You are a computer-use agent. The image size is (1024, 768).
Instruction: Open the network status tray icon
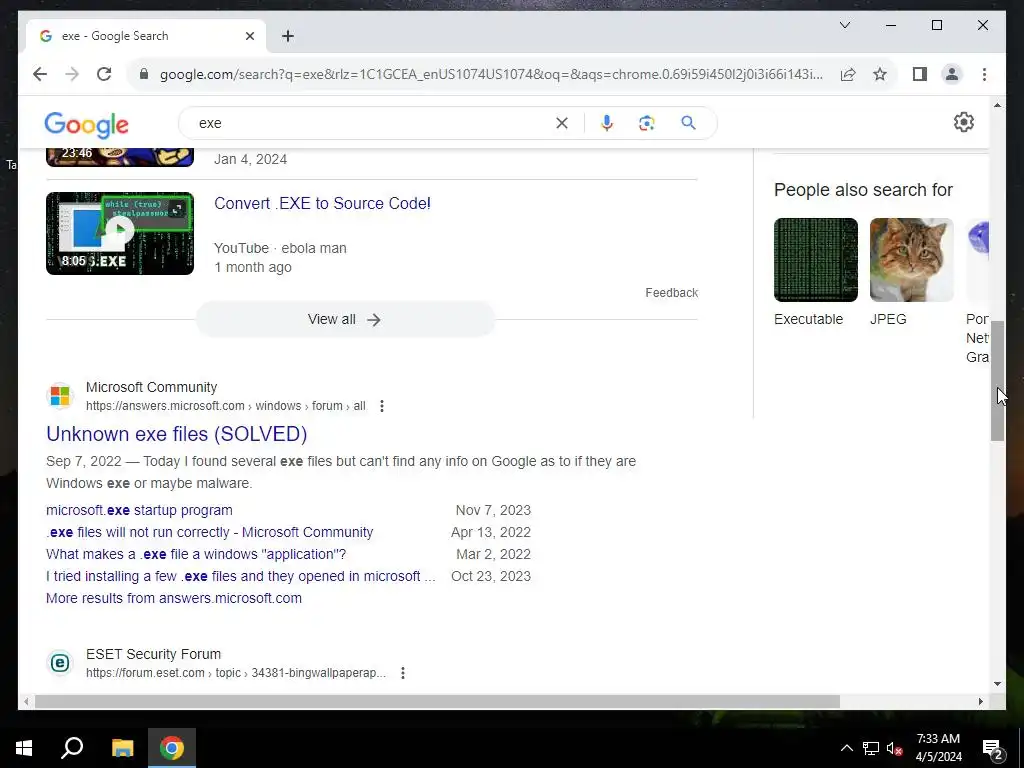[x=871, y=748]
